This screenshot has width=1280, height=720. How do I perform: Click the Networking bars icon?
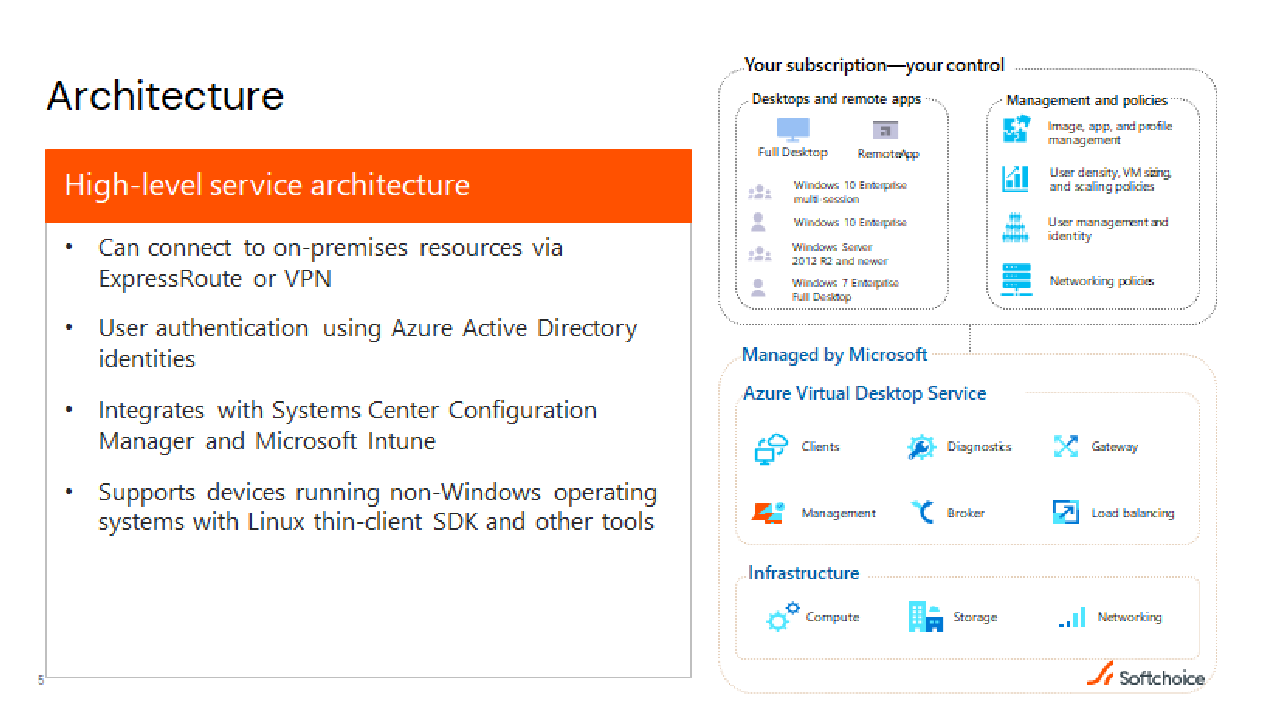pyautogui.click(x=1071, y=618)
